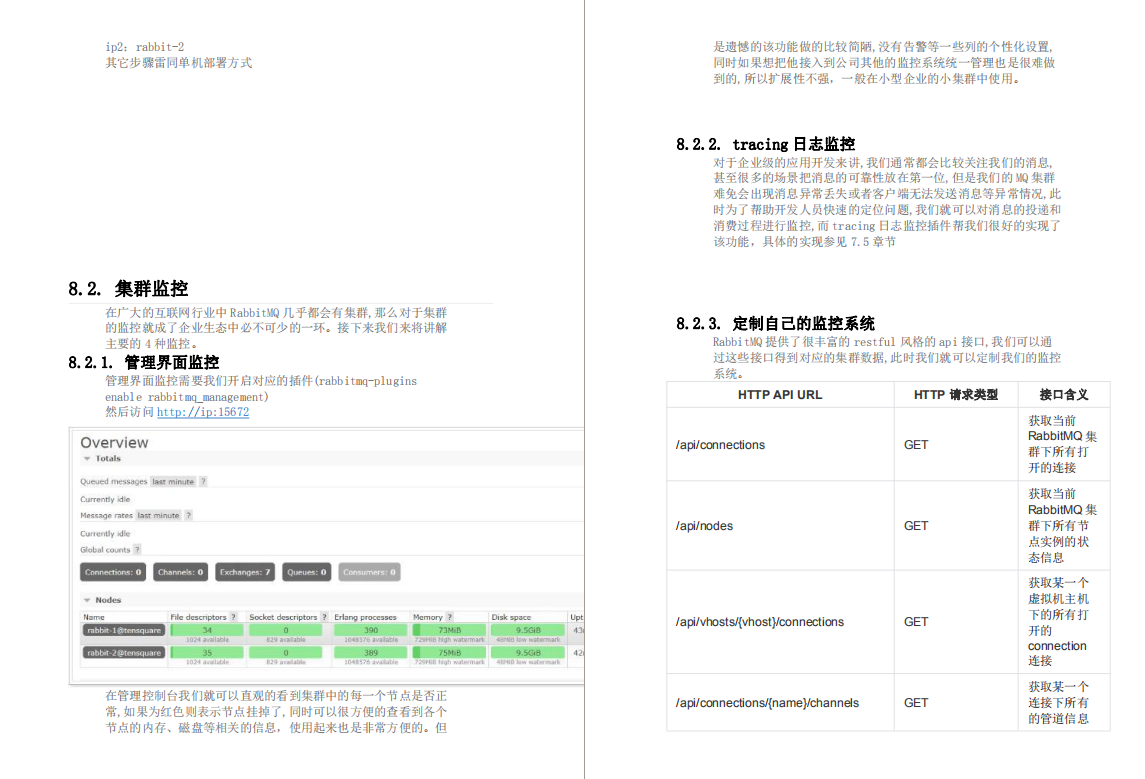
Task: Select the rabbit-1@tensquare node badge
Action: coord(125,629)
